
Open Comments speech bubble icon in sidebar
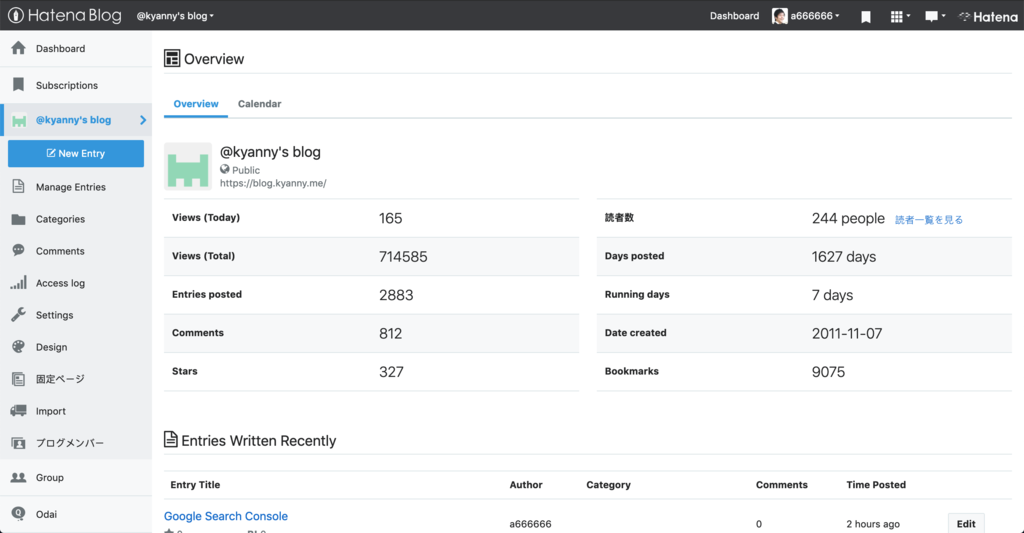pos(18,251)
